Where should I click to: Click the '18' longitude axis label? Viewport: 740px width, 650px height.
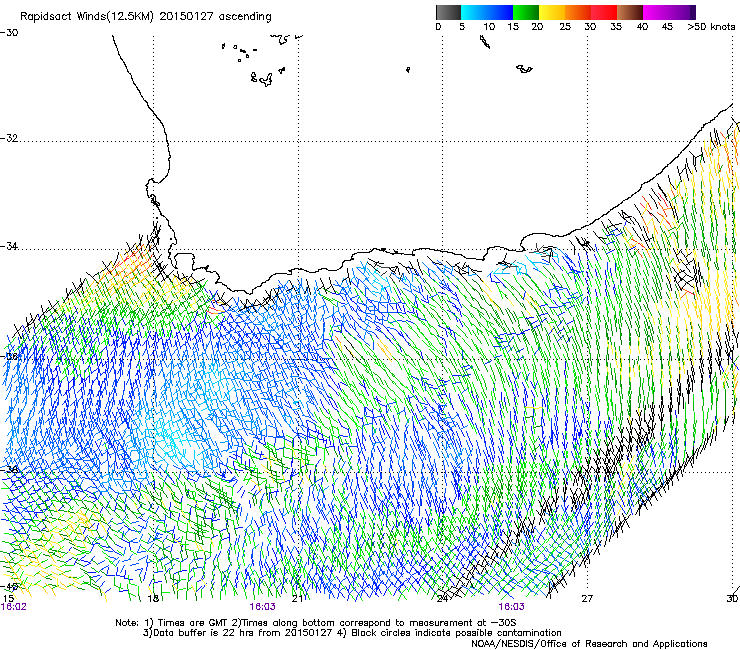coord(153,599)
